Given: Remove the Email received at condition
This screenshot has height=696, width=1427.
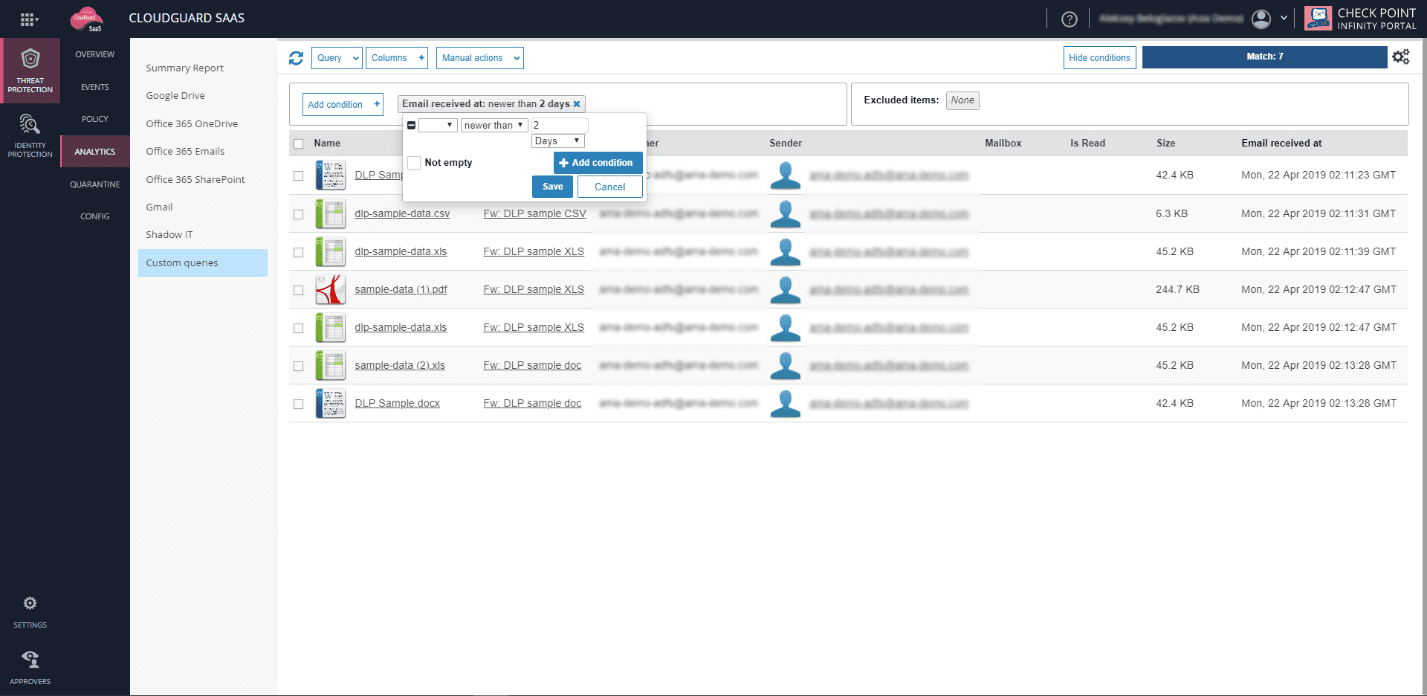Looking at the screenshot, I should 577,104.
